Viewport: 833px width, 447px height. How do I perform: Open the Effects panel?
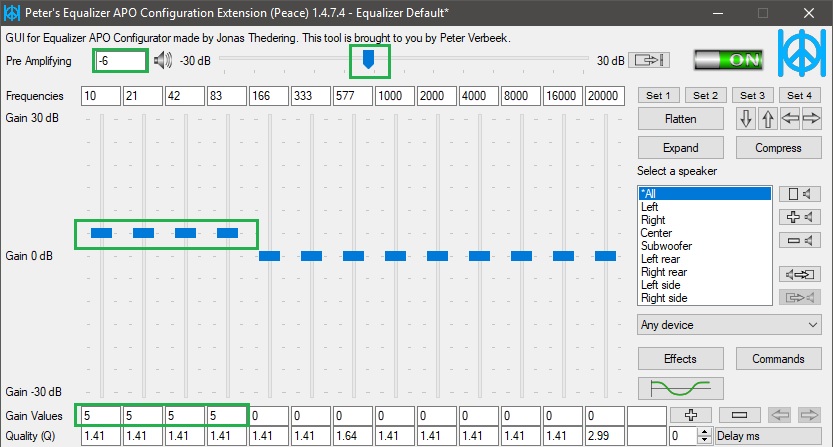point(681,359)
